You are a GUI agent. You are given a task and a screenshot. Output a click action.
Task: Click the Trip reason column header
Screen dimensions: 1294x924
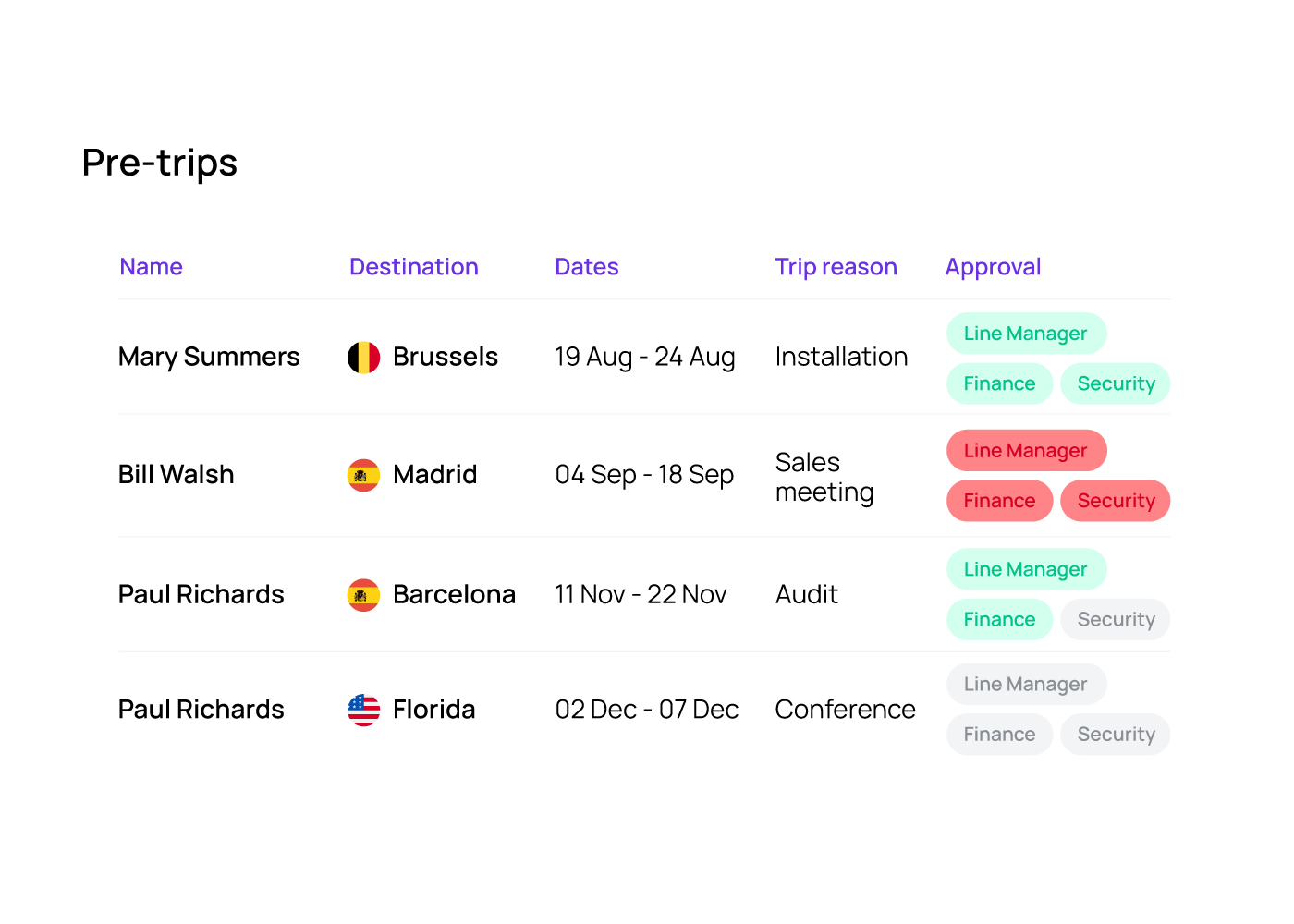[836, 267]
